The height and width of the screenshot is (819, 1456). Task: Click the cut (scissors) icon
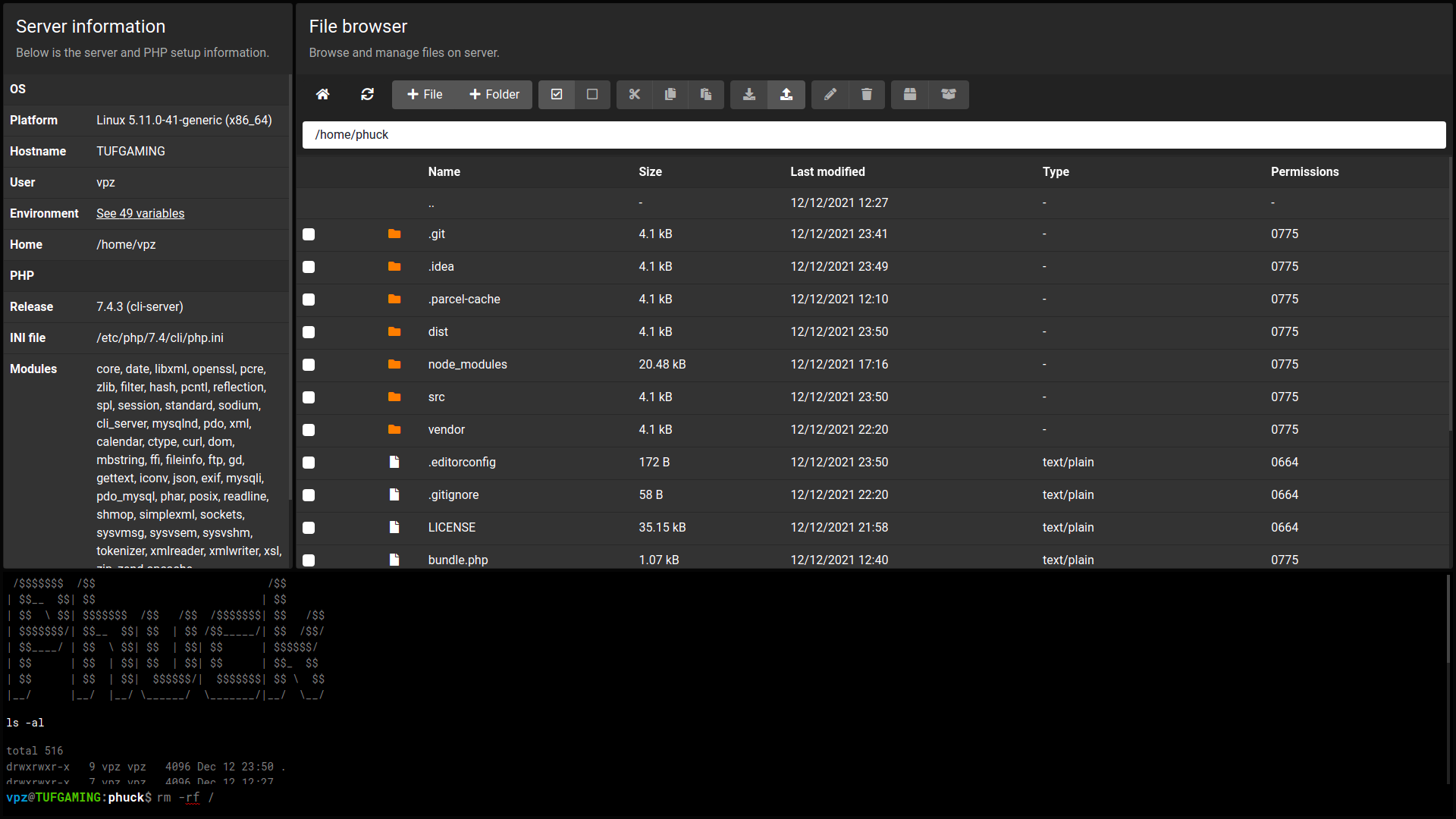[635, 94]
